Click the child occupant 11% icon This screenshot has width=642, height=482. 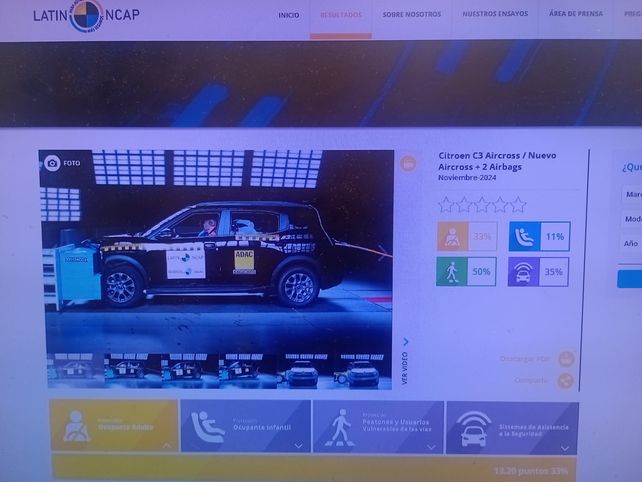pos(524,236)
